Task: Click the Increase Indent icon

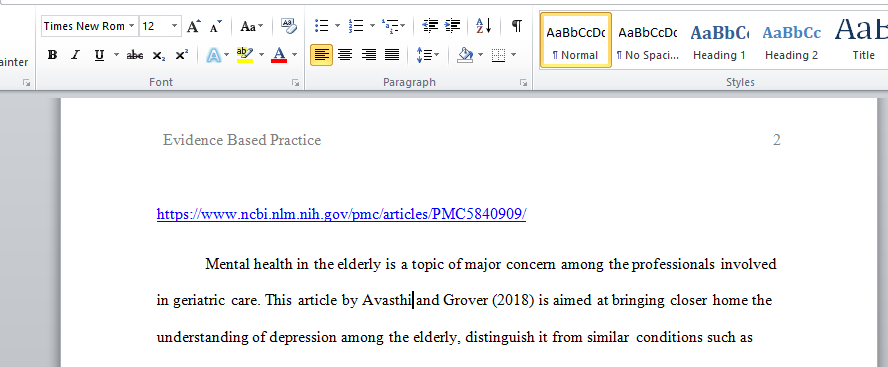Action: [x=452, y=26]
